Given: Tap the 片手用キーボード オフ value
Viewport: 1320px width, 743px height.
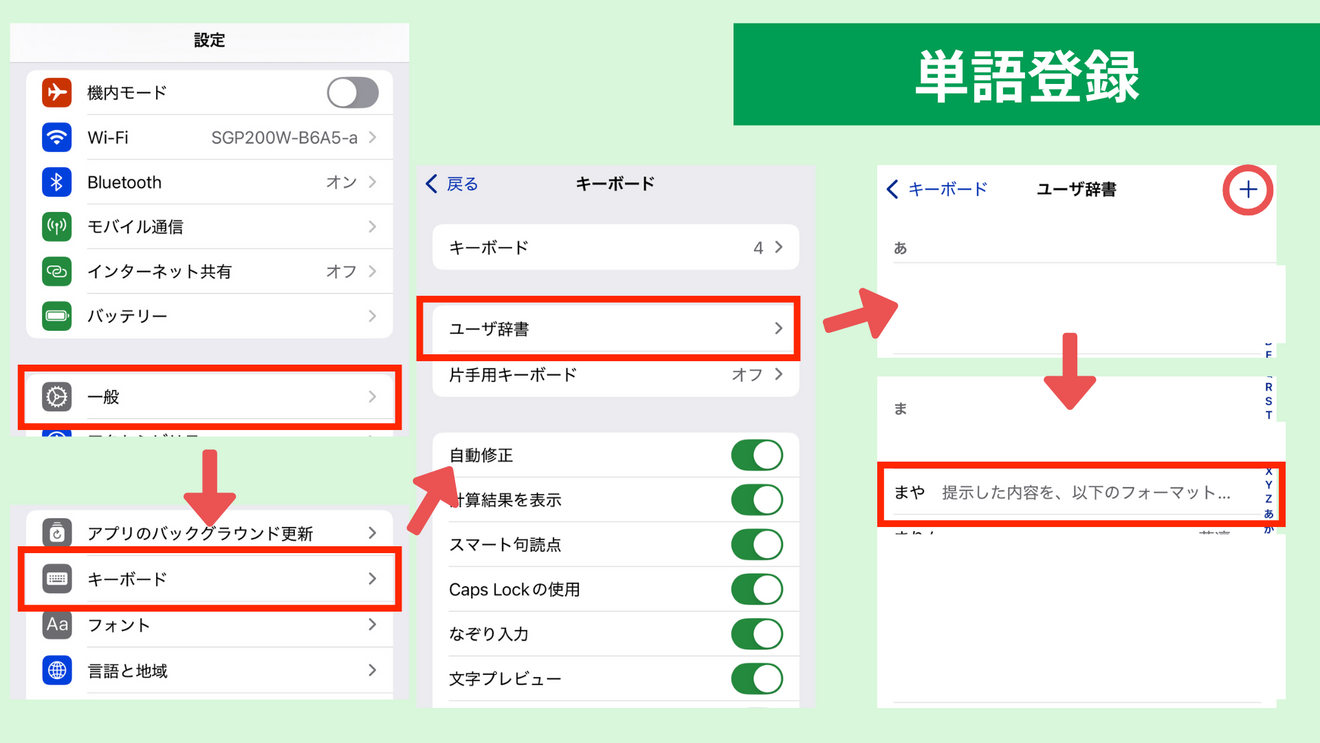Looking at the screenshot, I should point(747,374).
